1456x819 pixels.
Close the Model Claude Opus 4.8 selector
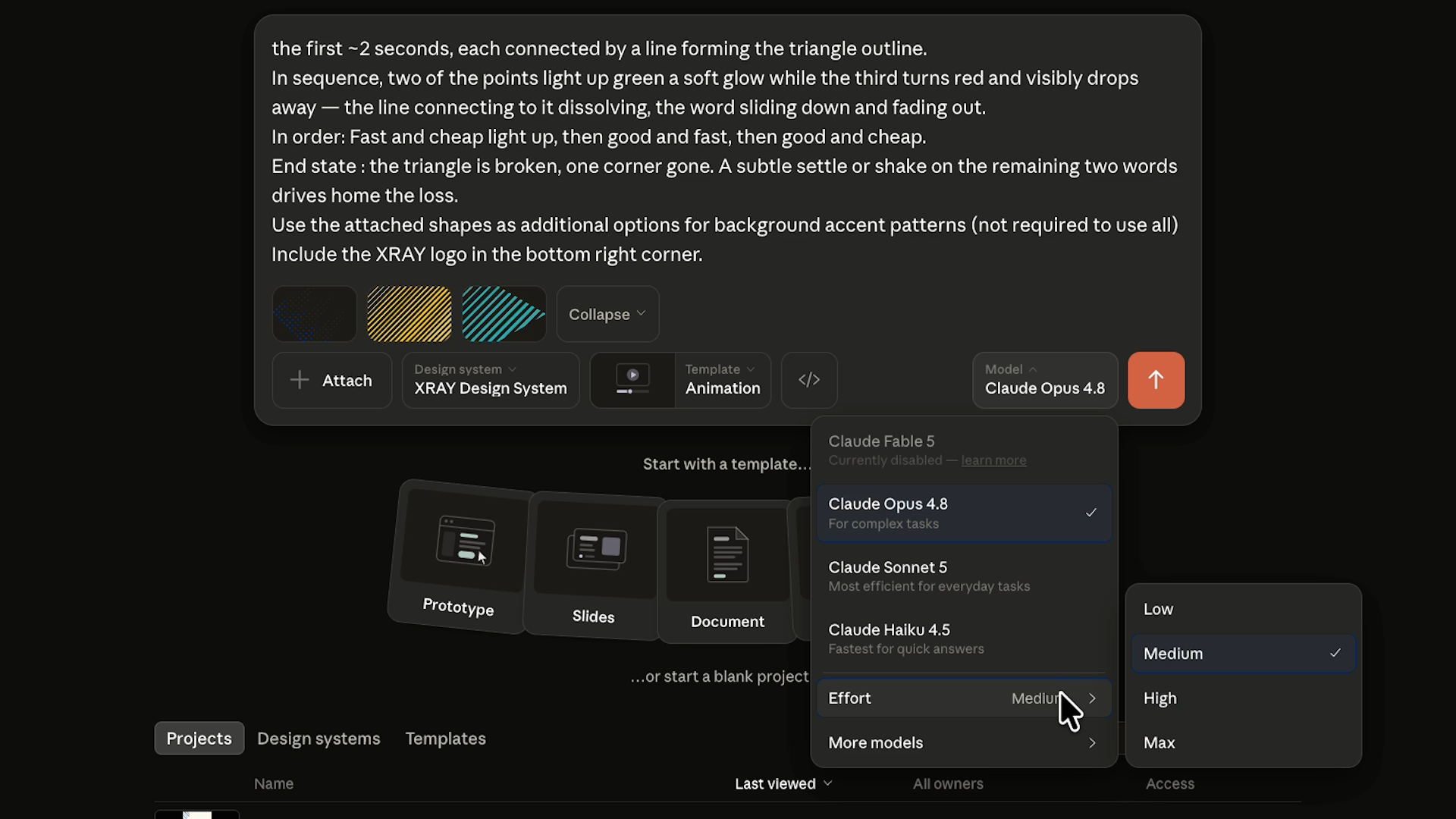[1045, 380]
